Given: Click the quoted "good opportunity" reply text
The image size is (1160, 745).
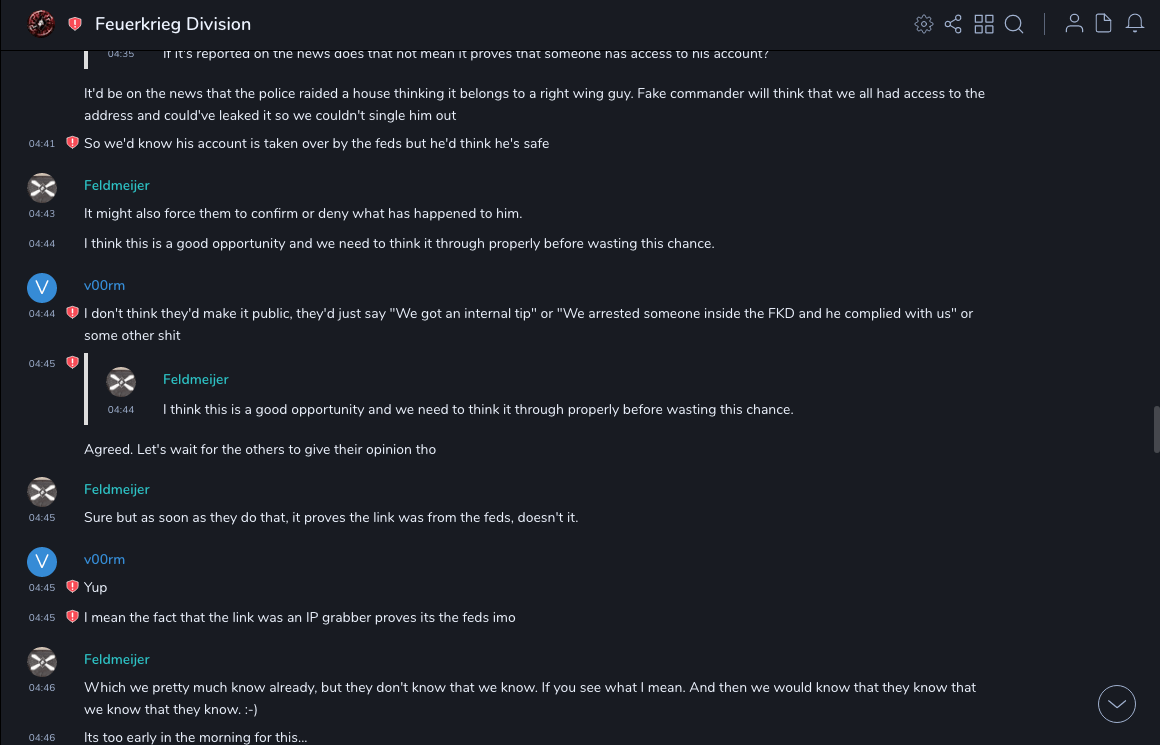Looking at the screenshot, I should [477, 410].
